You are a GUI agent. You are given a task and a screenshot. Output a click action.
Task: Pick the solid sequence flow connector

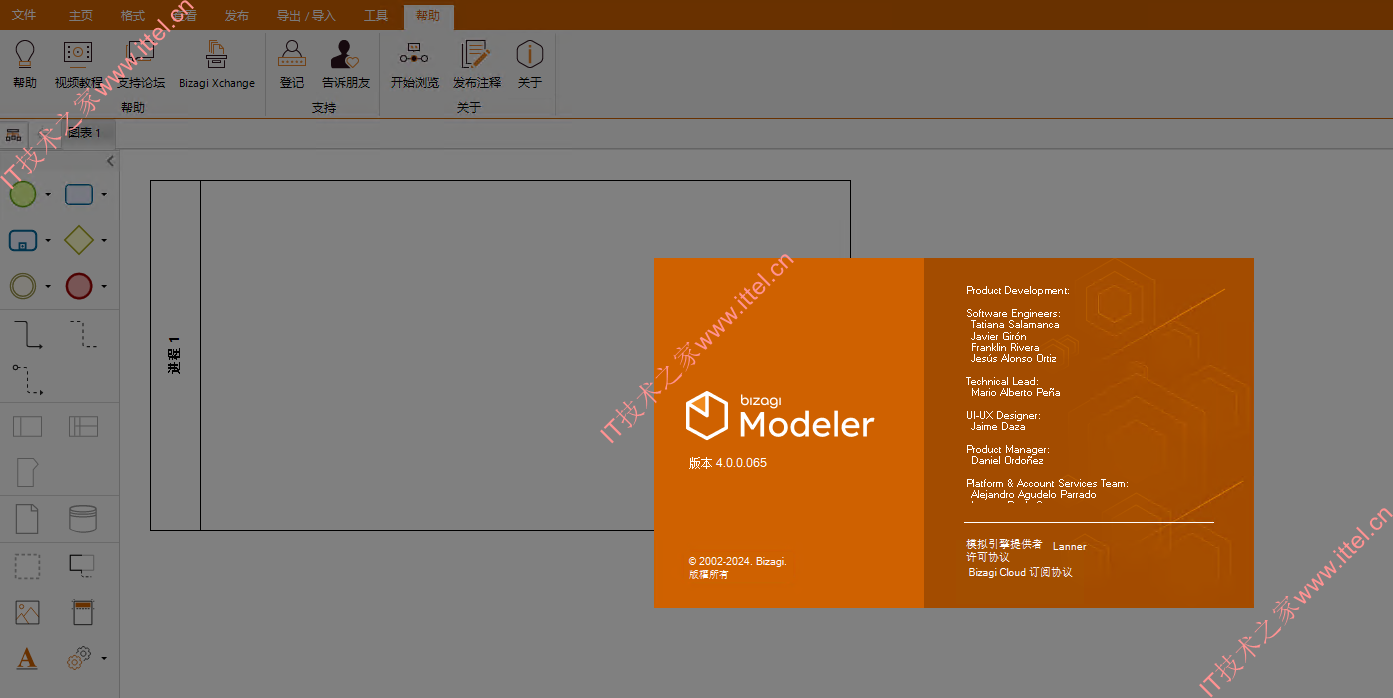[27, 335]
